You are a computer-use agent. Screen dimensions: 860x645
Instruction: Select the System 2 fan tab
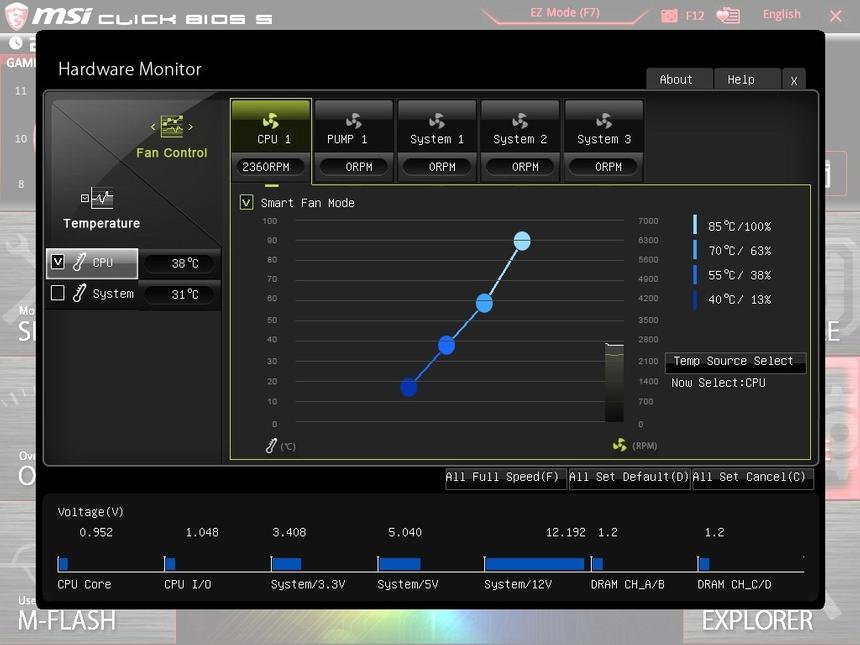520,140
